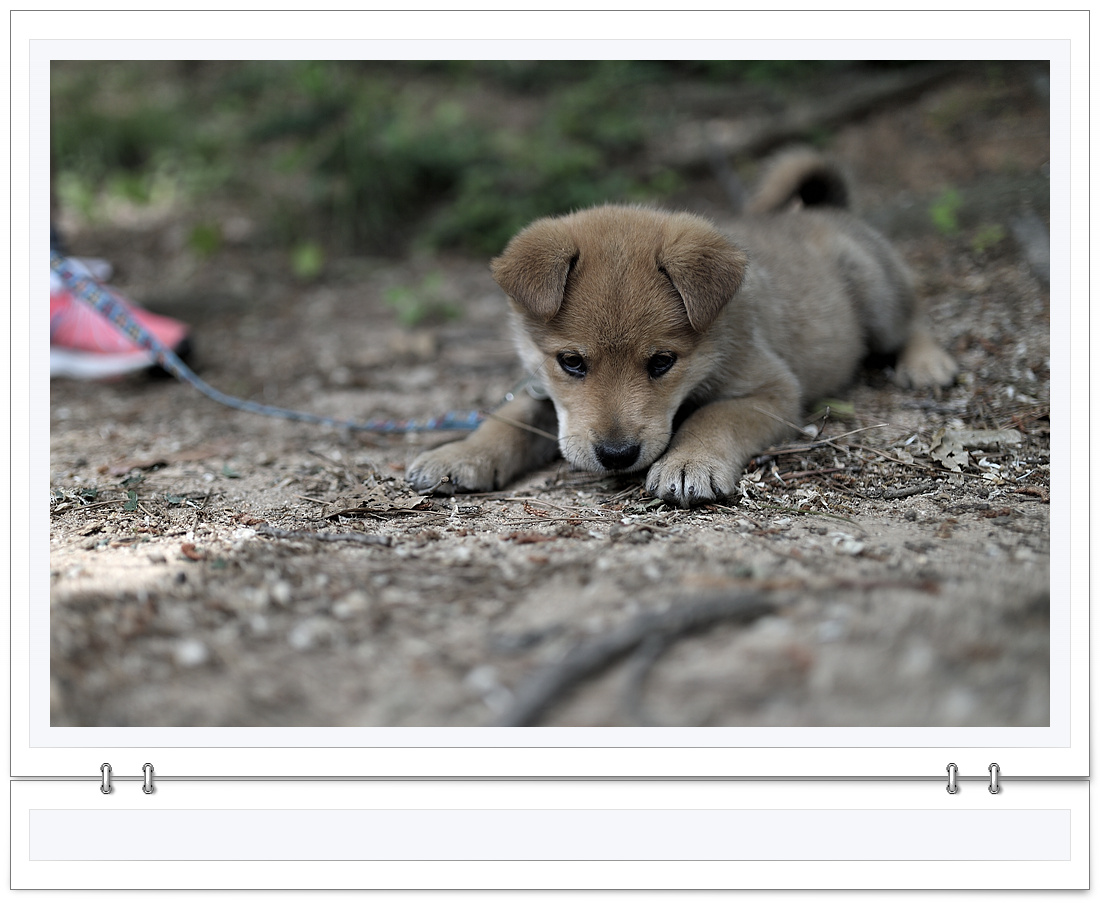The height and width of the screenshot is (910, 1100).
Task: Click the leftmost binder ring
Action: [x=106, y=778]
